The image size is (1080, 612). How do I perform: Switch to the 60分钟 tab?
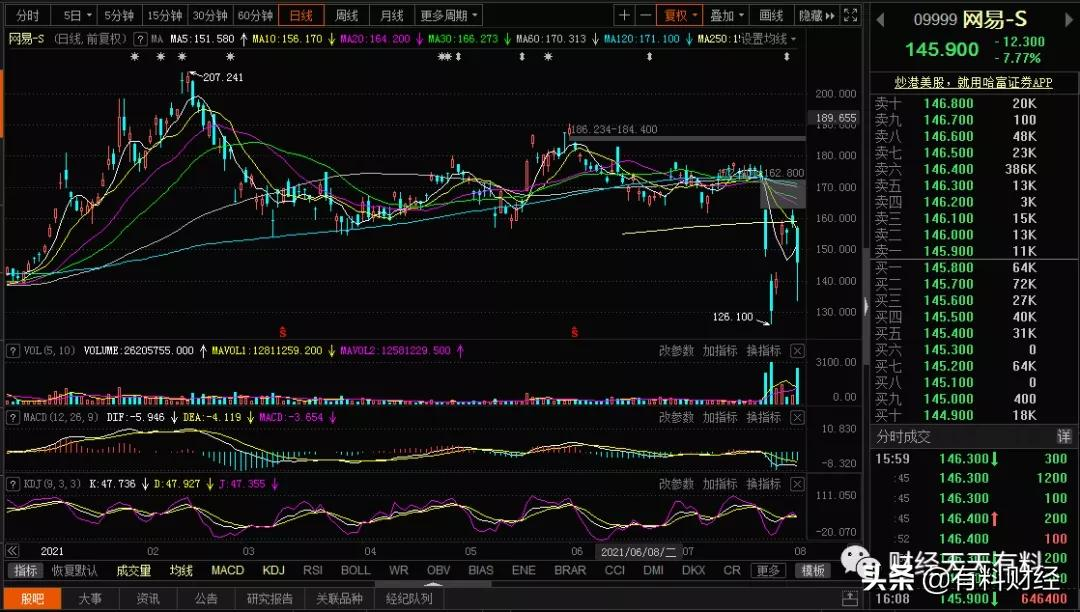tap(255, 15)
